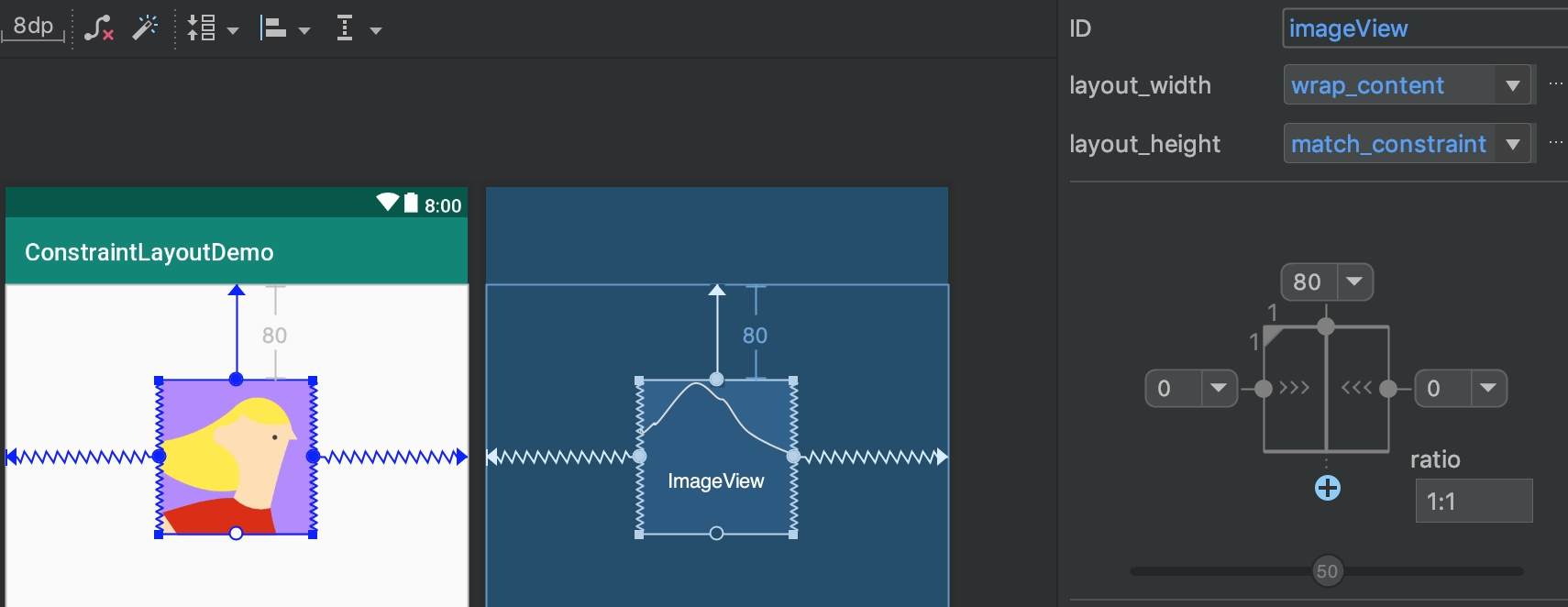The height and width of the screenshot is (607, 1568).
Task: Open the Pack options icon
Action: [x=212, y=28]
